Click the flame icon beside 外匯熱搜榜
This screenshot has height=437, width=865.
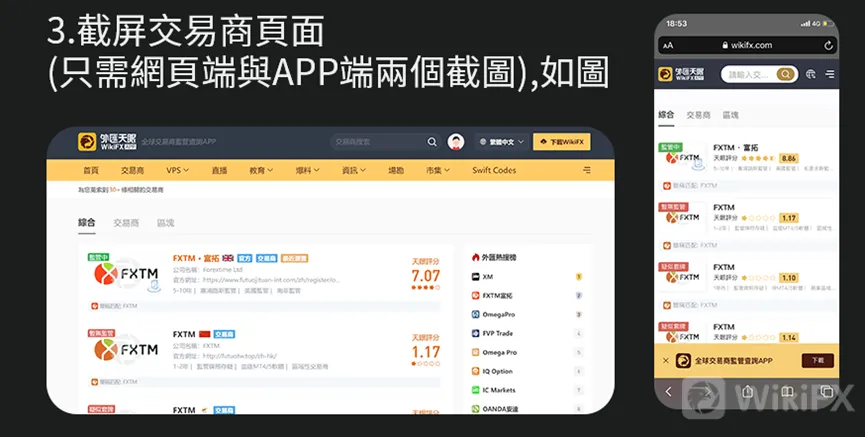pyautogui.click(x=476, y=257)
